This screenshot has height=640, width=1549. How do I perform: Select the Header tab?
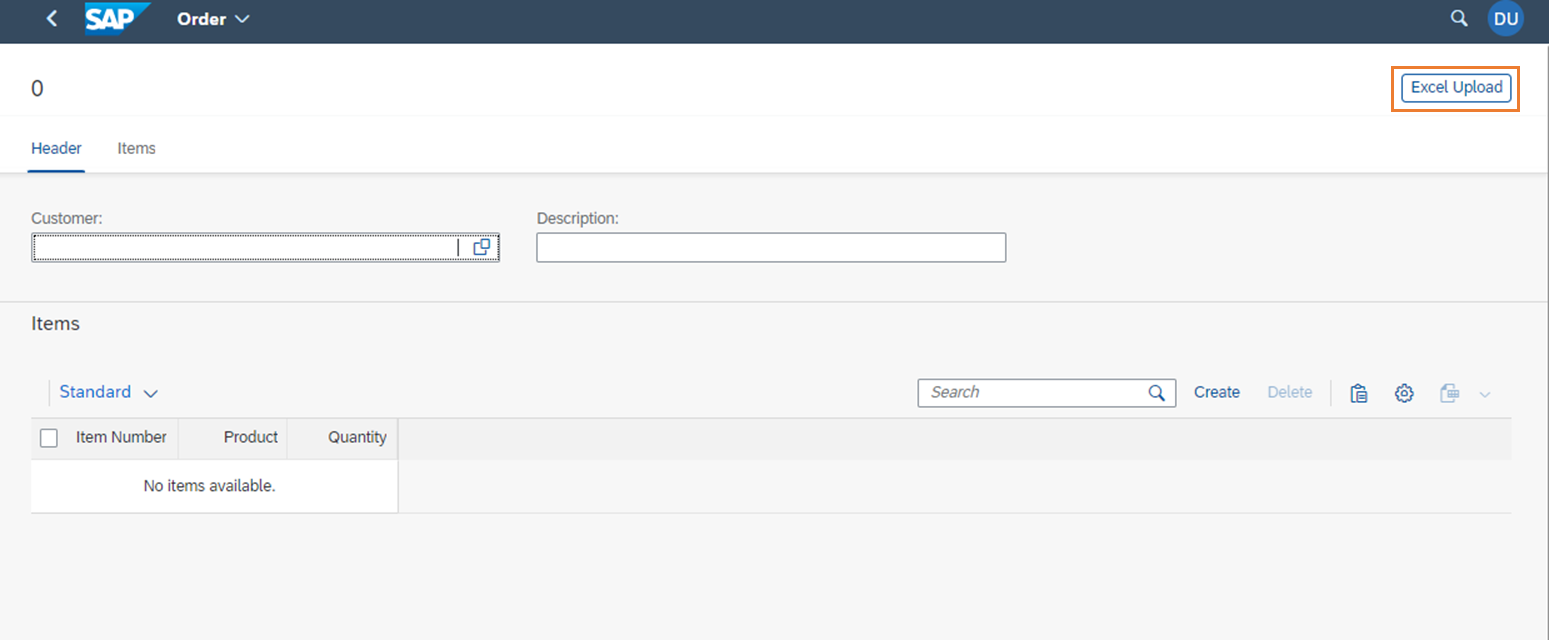coord(56,148)
